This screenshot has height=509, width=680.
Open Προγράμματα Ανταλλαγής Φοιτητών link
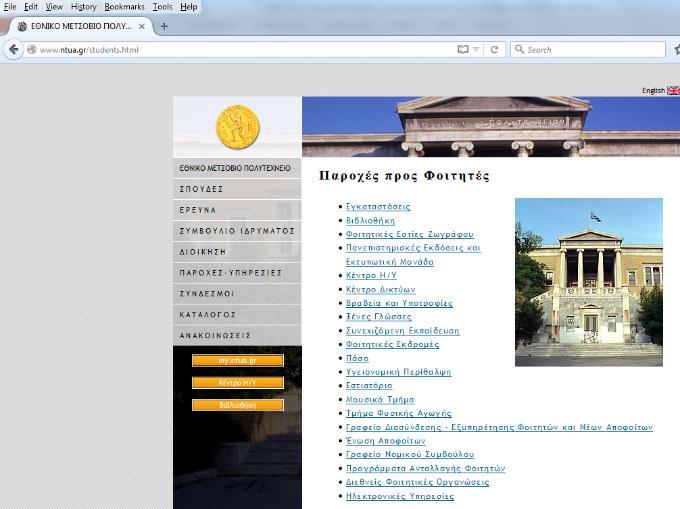coord(425,468)
